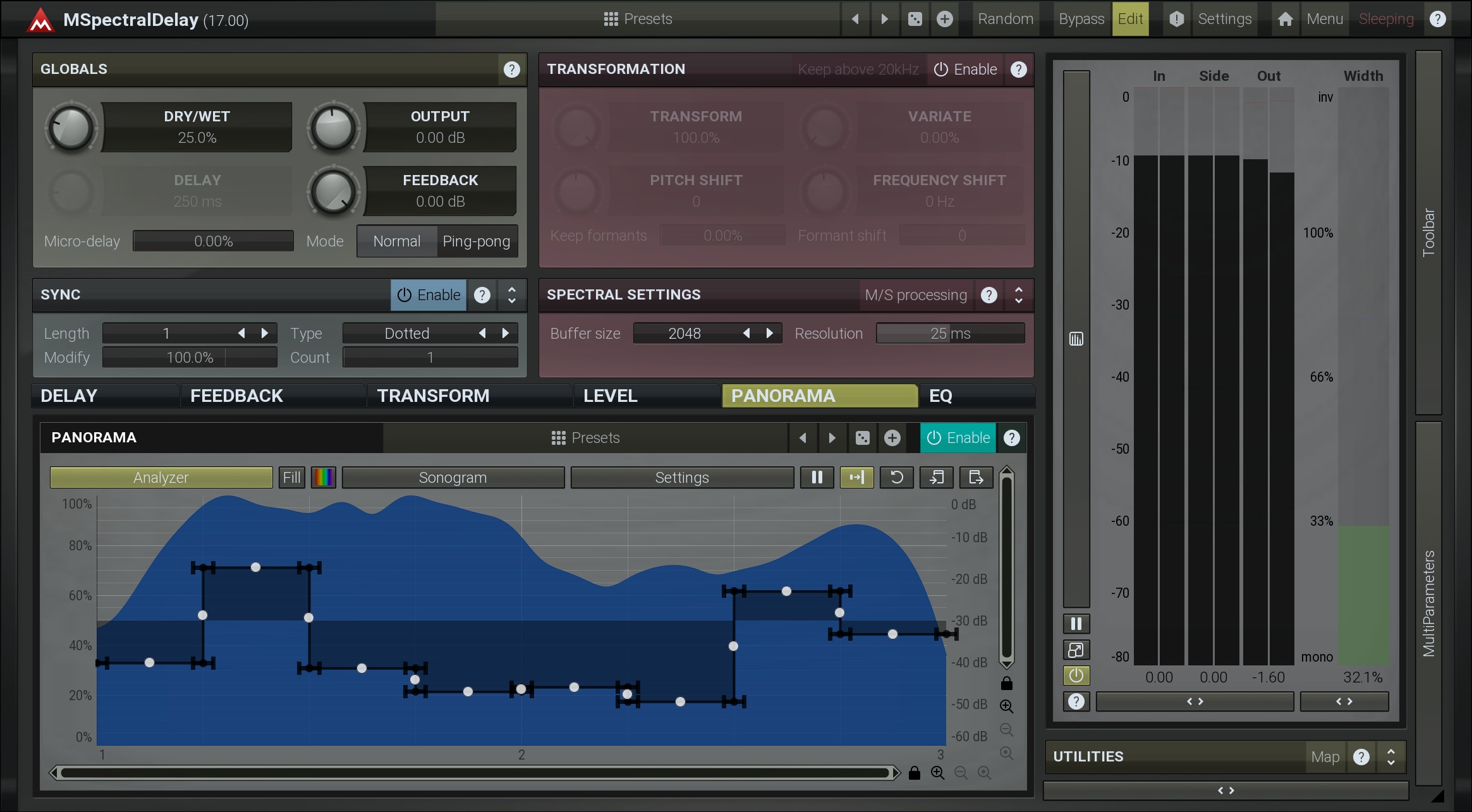Click the Random button
This screenshot has width=1472, height=812.
(x=1005, y=19)
